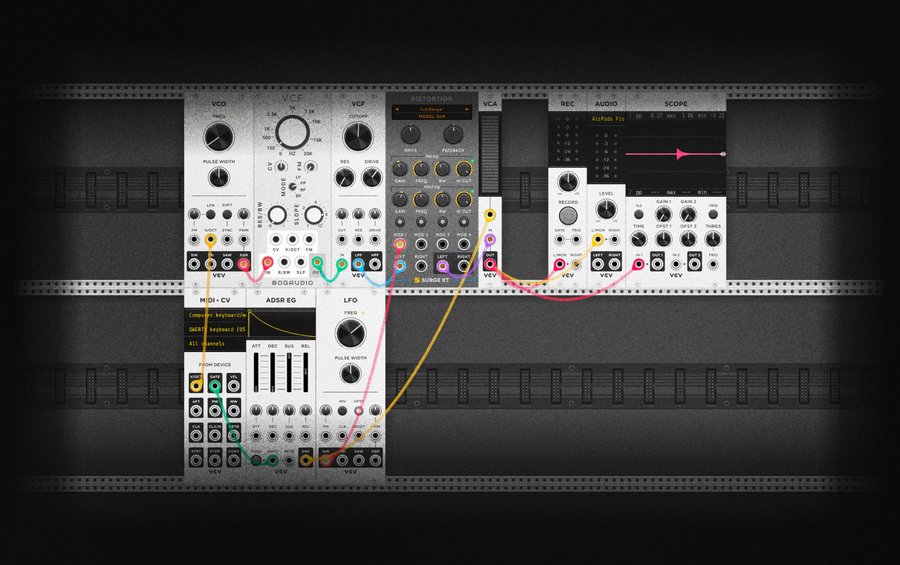The width and height of the screenshot is (900, 565).
Task: Click the SCOPE TIME knob
Action: coord(639,239)
